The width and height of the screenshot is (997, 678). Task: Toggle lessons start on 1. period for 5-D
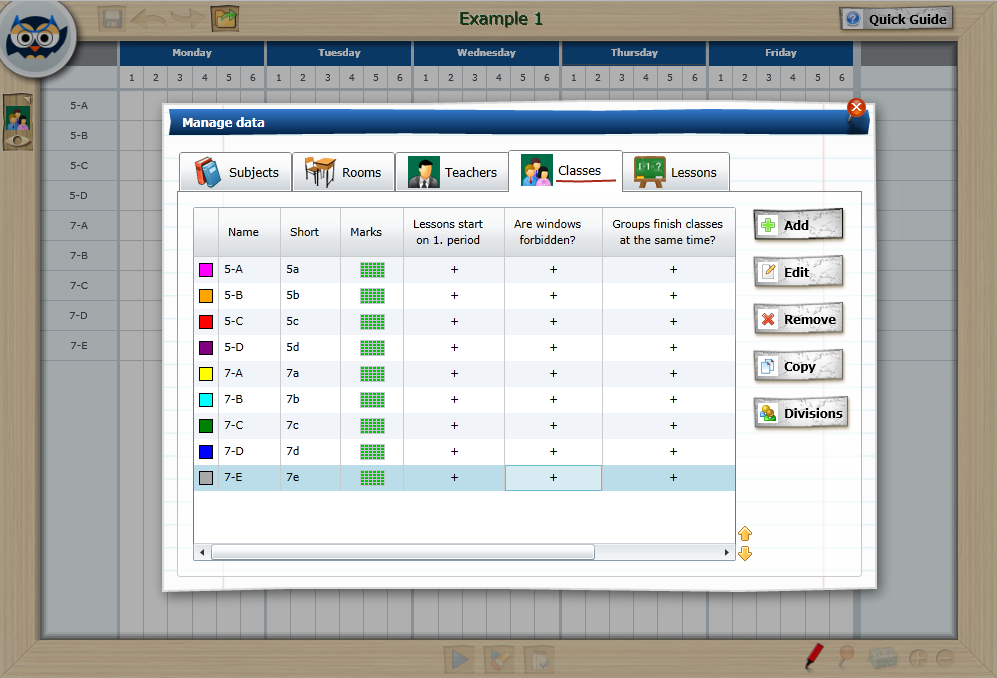[x=454, y=348]
